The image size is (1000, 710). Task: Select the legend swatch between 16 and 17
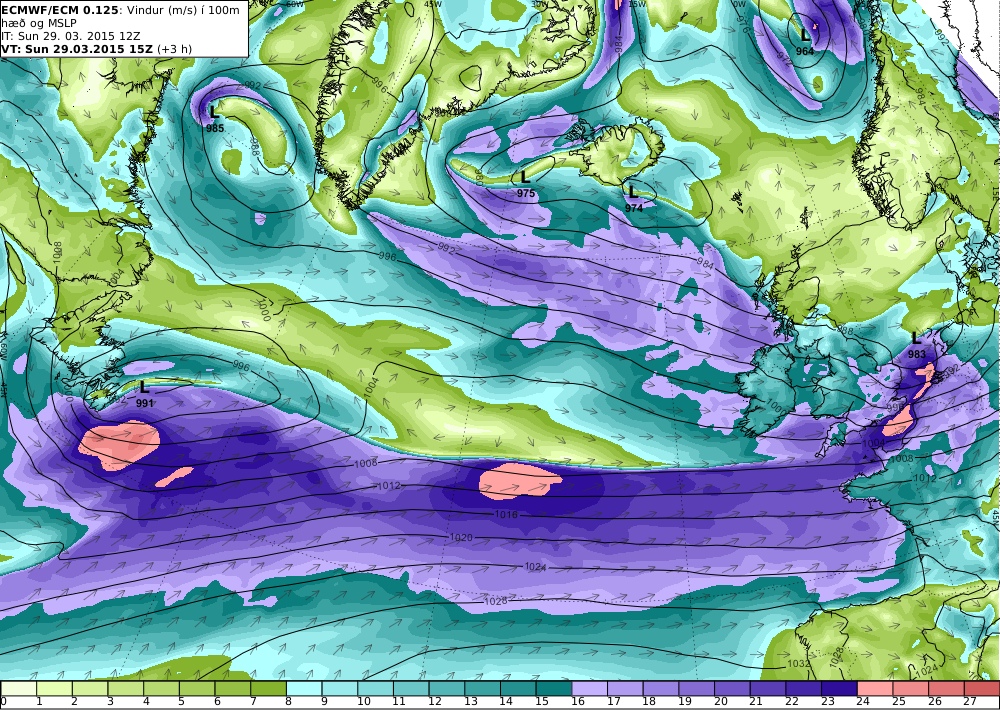coord(590,688)
